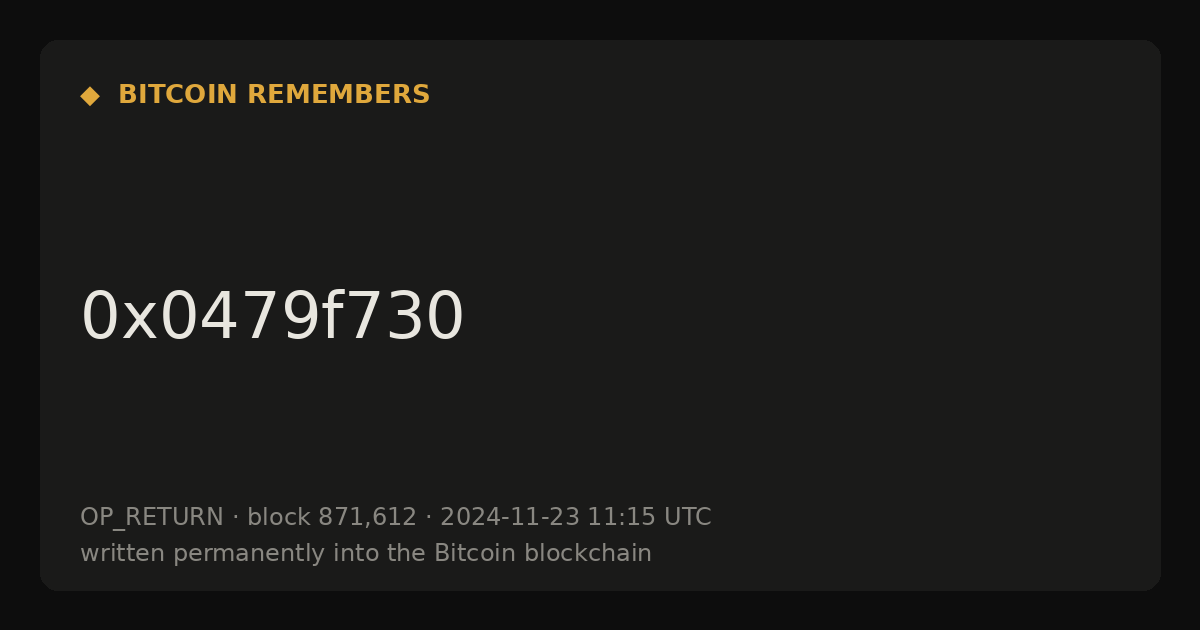
Task: Click the separator dot after block number
Action: (x=428, y=518)
